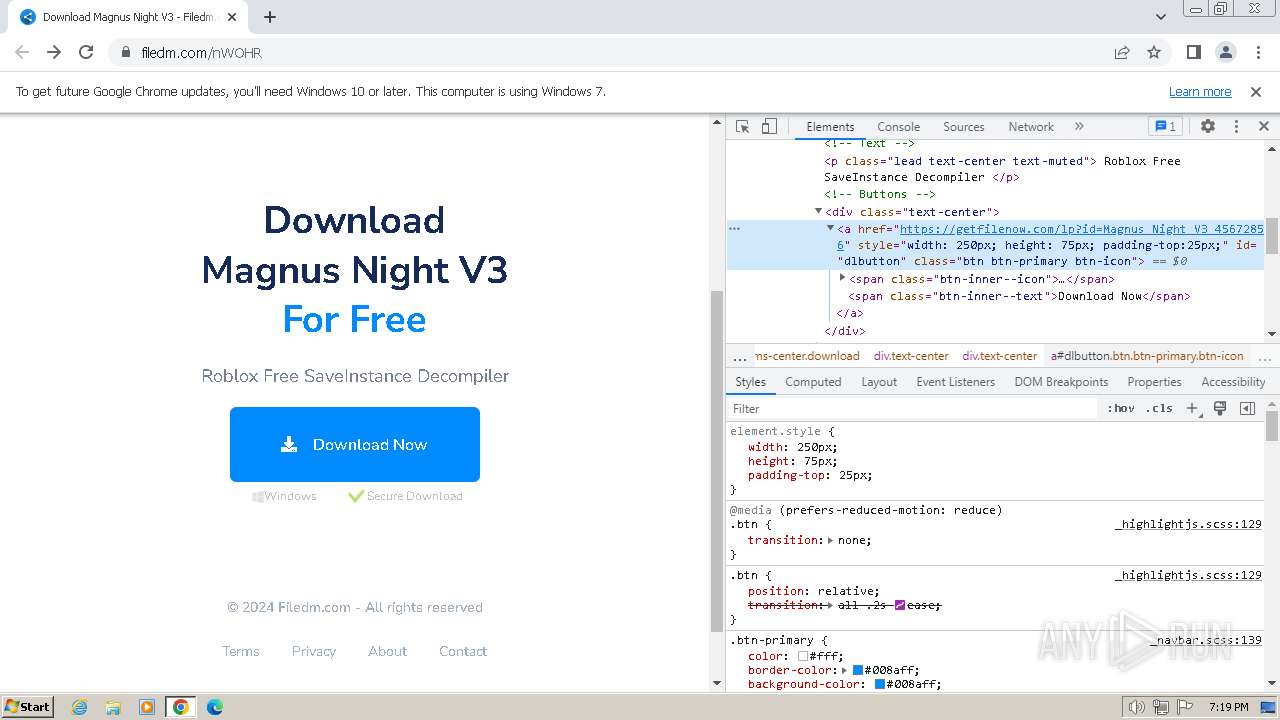The height and width of the screenshot is (720, 1280).
Task: Open the Windows Start menu
Action: (27, 706)
